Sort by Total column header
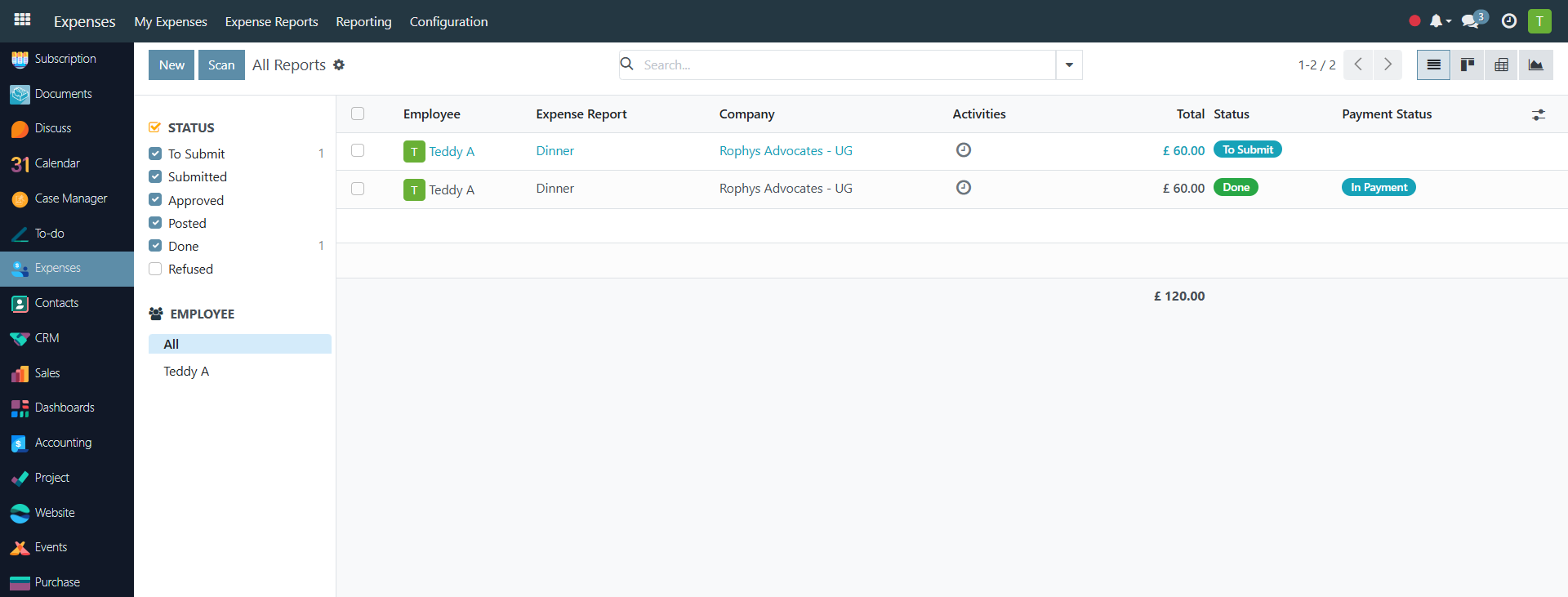 [x=1191, y=114]
